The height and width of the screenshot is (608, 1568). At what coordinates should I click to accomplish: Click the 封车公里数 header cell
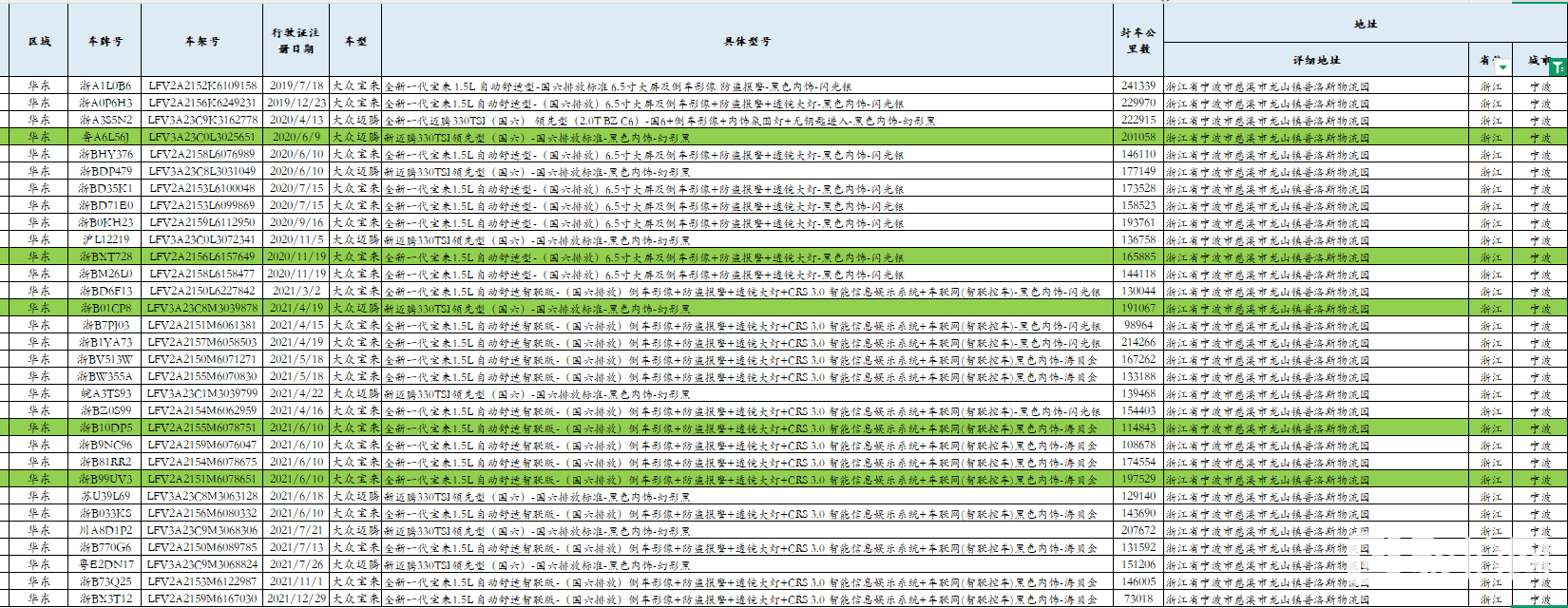point(1138,41)
